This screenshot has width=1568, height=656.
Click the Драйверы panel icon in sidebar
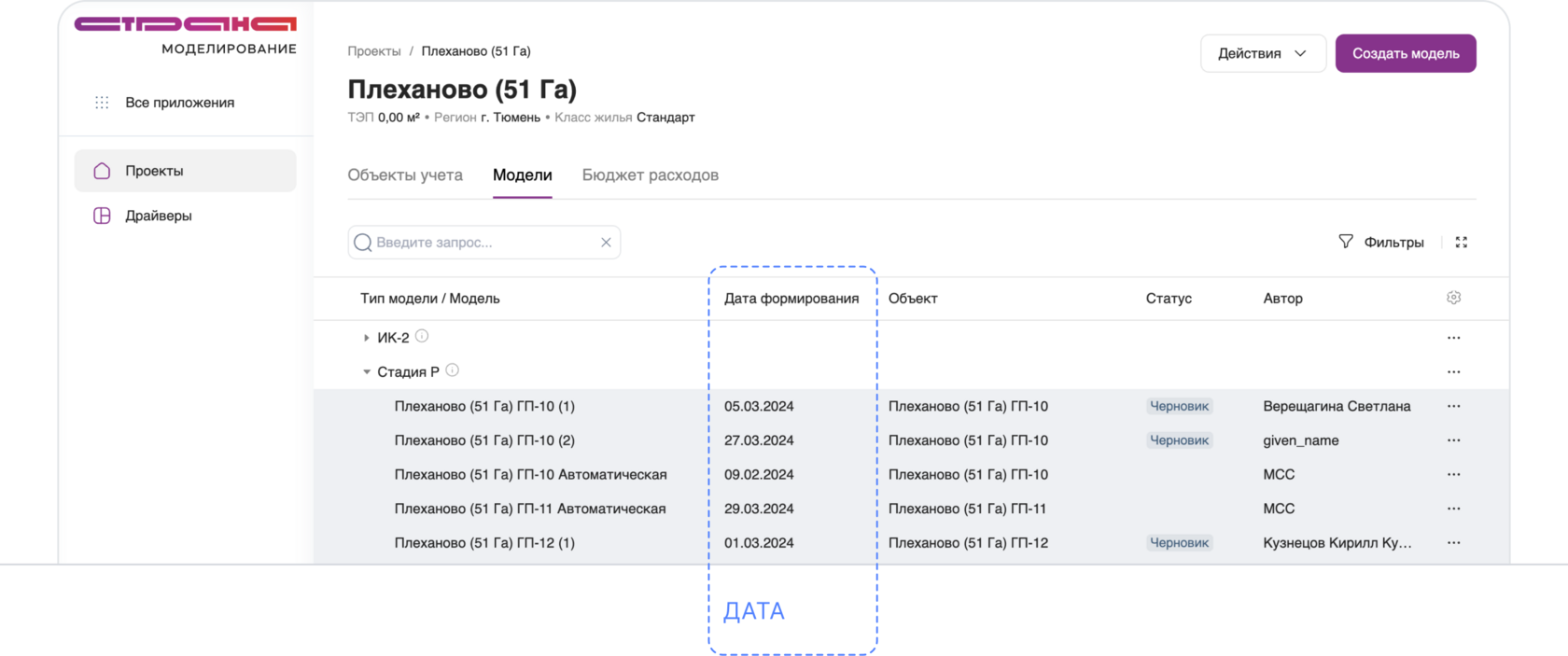click(103, 216)
